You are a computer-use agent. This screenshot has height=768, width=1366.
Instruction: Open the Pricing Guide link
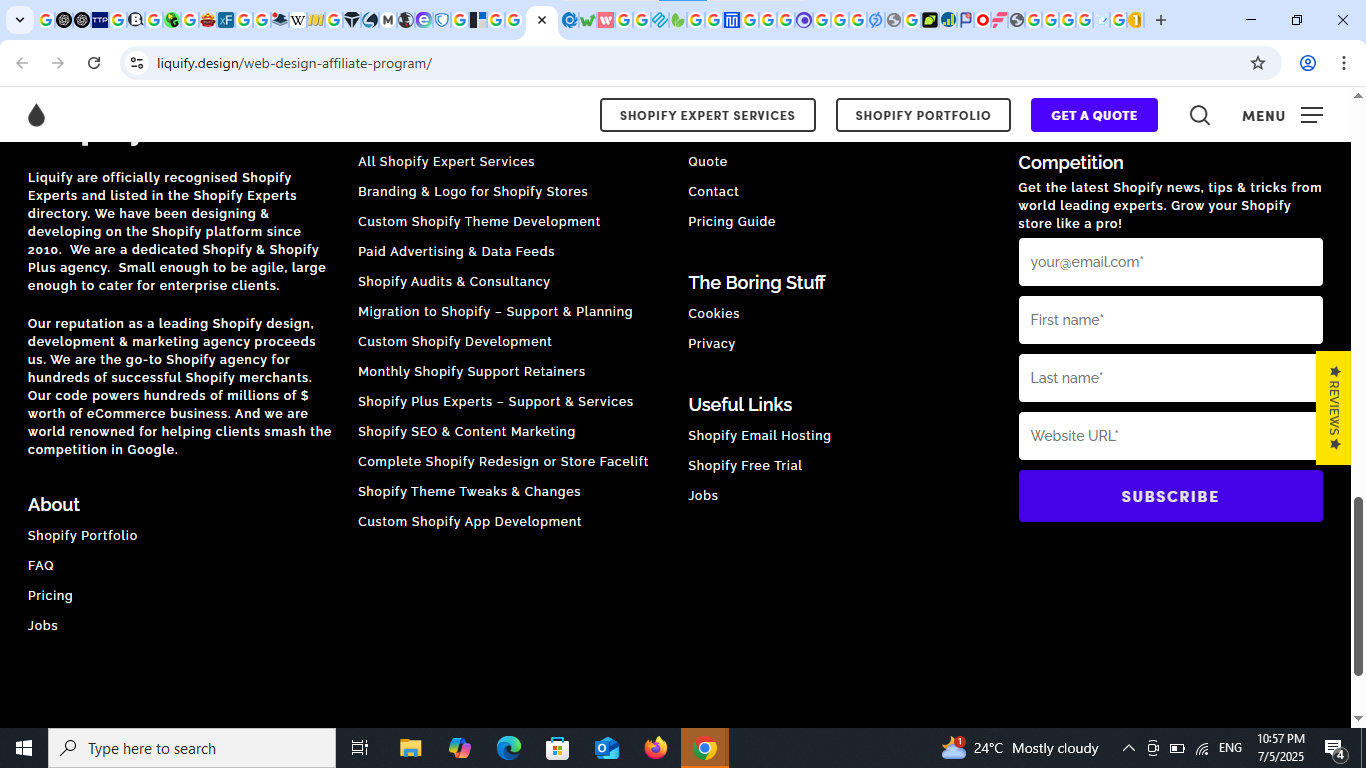point(732,222)
